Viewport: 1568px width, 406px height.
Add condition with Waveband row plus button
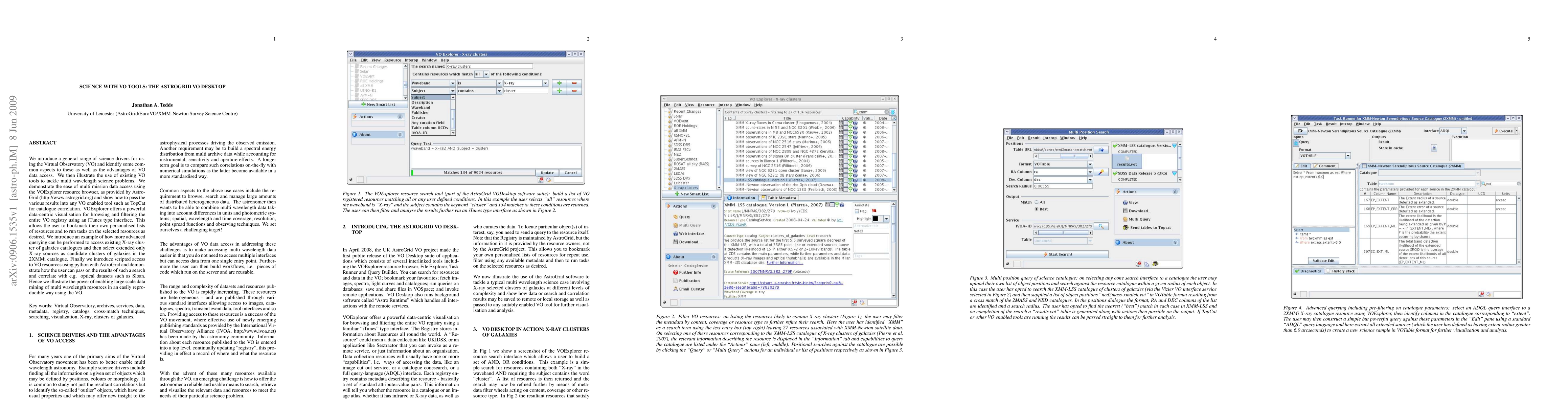pos(559,83)
